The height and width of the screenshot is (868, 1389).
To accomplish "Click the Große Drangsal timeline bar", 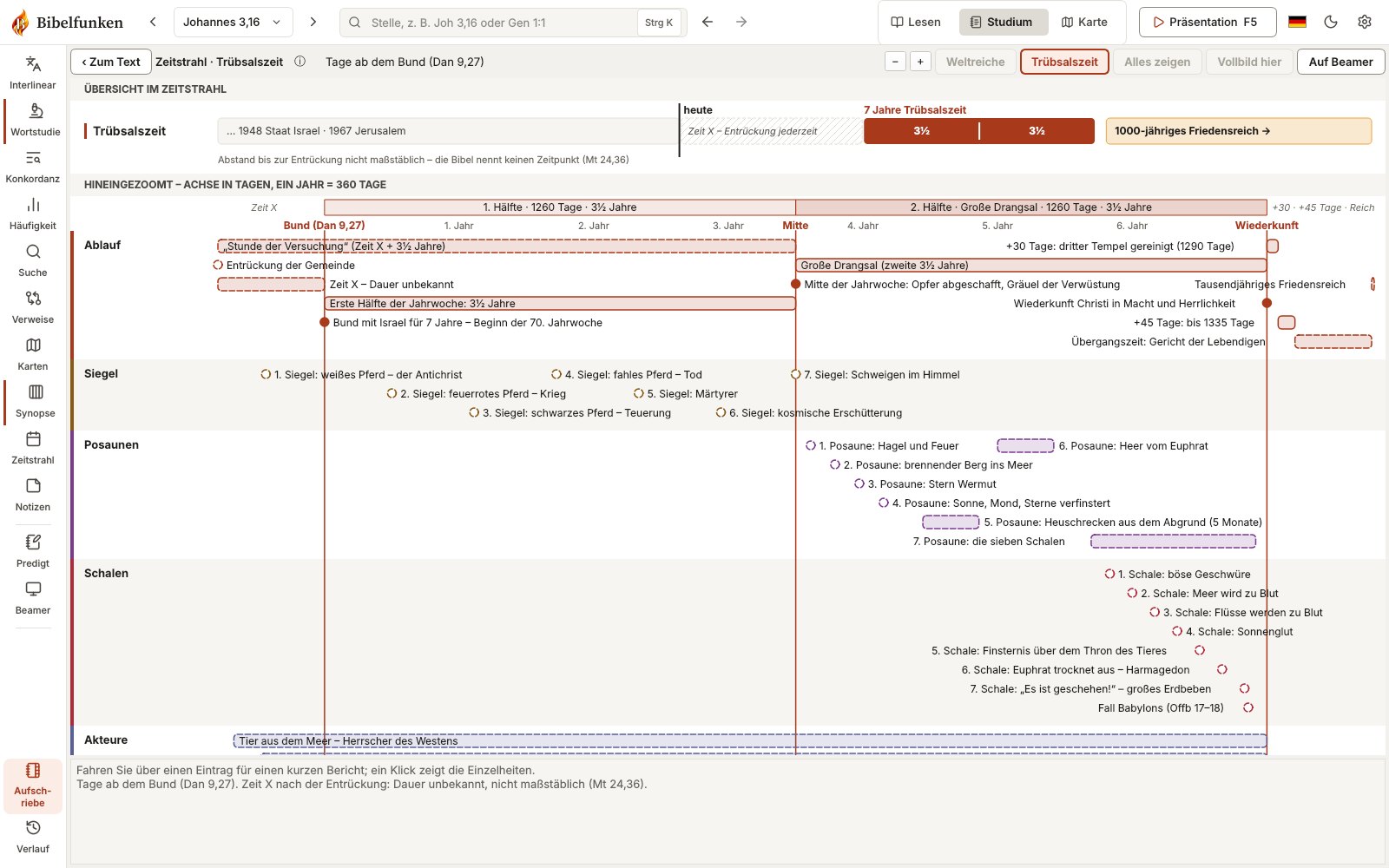I will pos(1030,265).
